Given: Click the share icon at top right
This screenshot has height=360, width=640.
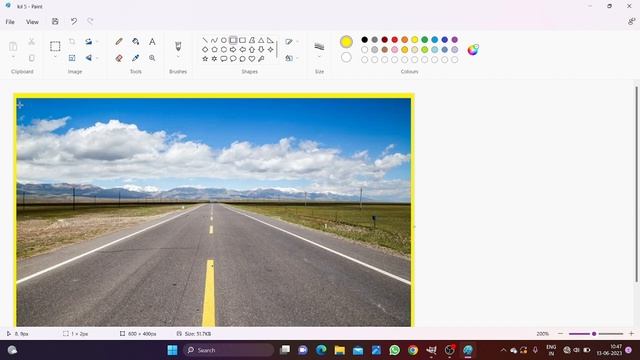Looking at the screenshot, I should [x=631, y=22].
